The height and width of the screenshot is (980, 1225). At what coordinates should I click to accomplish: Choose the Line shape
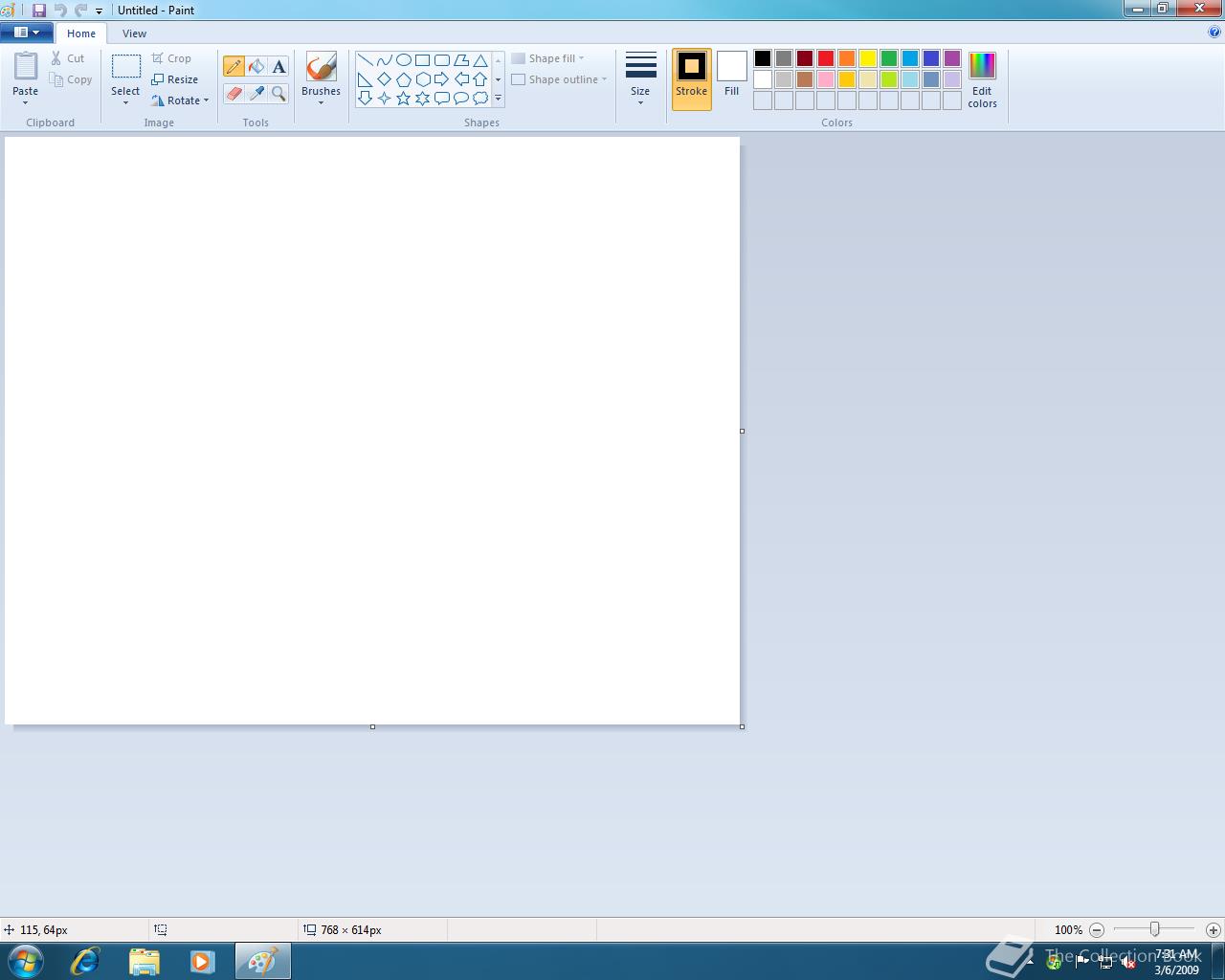click(x=365, y=60)
